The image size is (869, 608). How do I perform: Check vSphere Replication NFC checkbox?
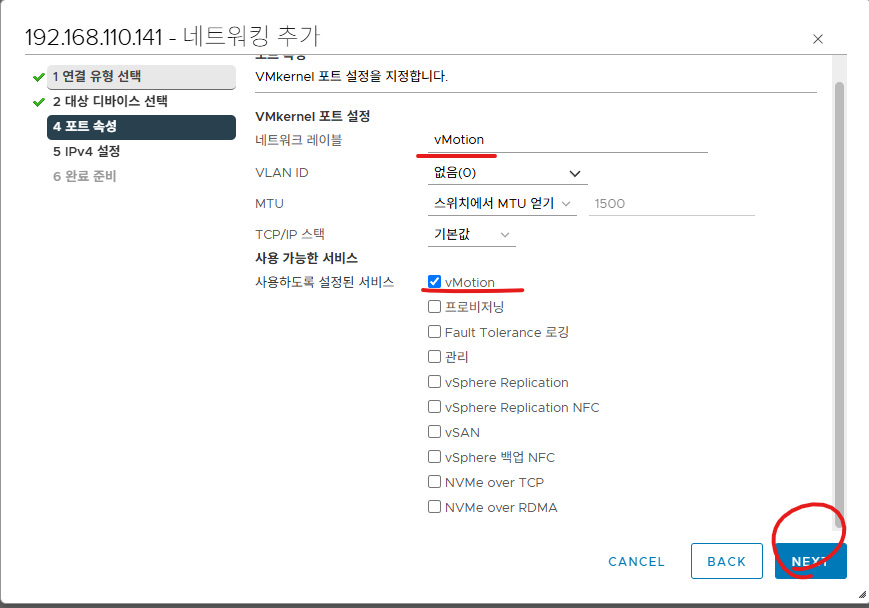tap(434, 407)
